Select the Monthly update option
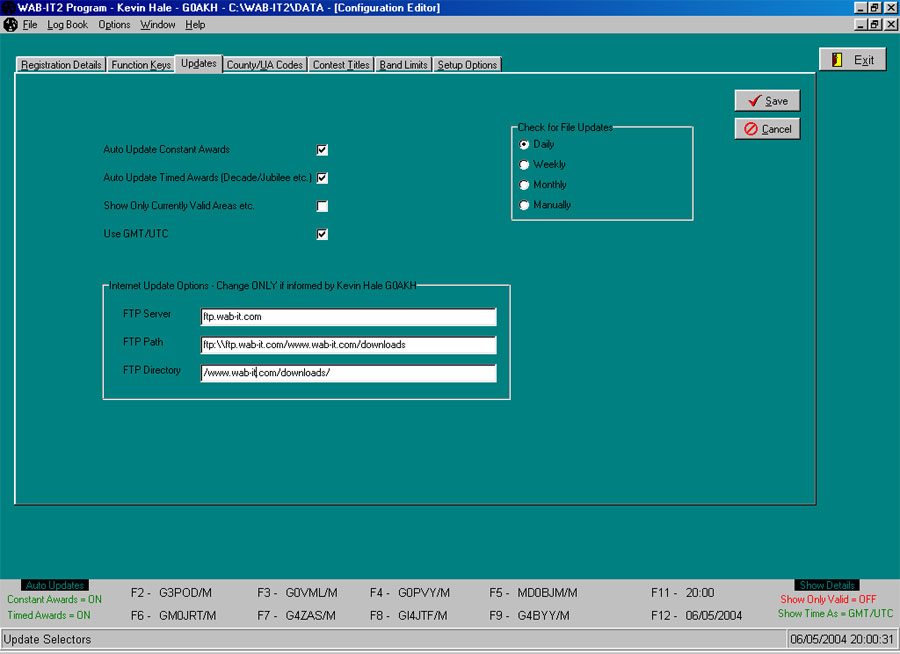900x654 pixels. [524, 184]
